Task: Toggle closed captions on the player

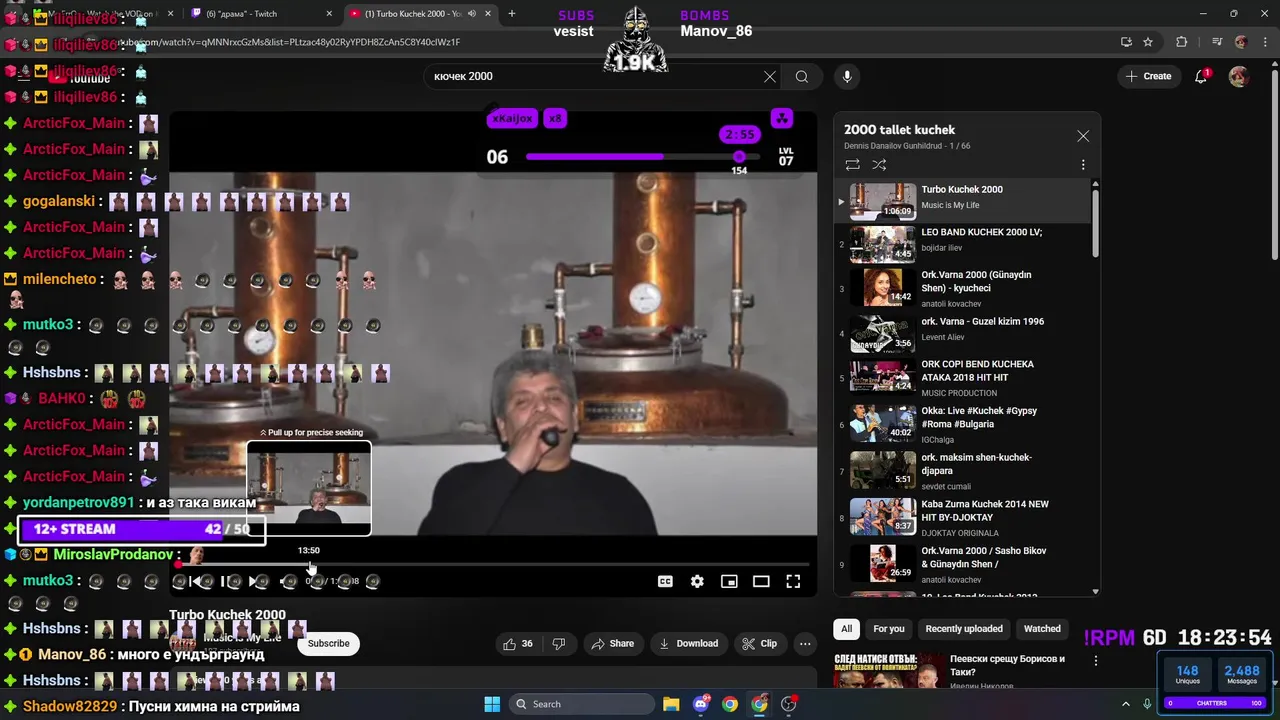Action: point(665,581)
